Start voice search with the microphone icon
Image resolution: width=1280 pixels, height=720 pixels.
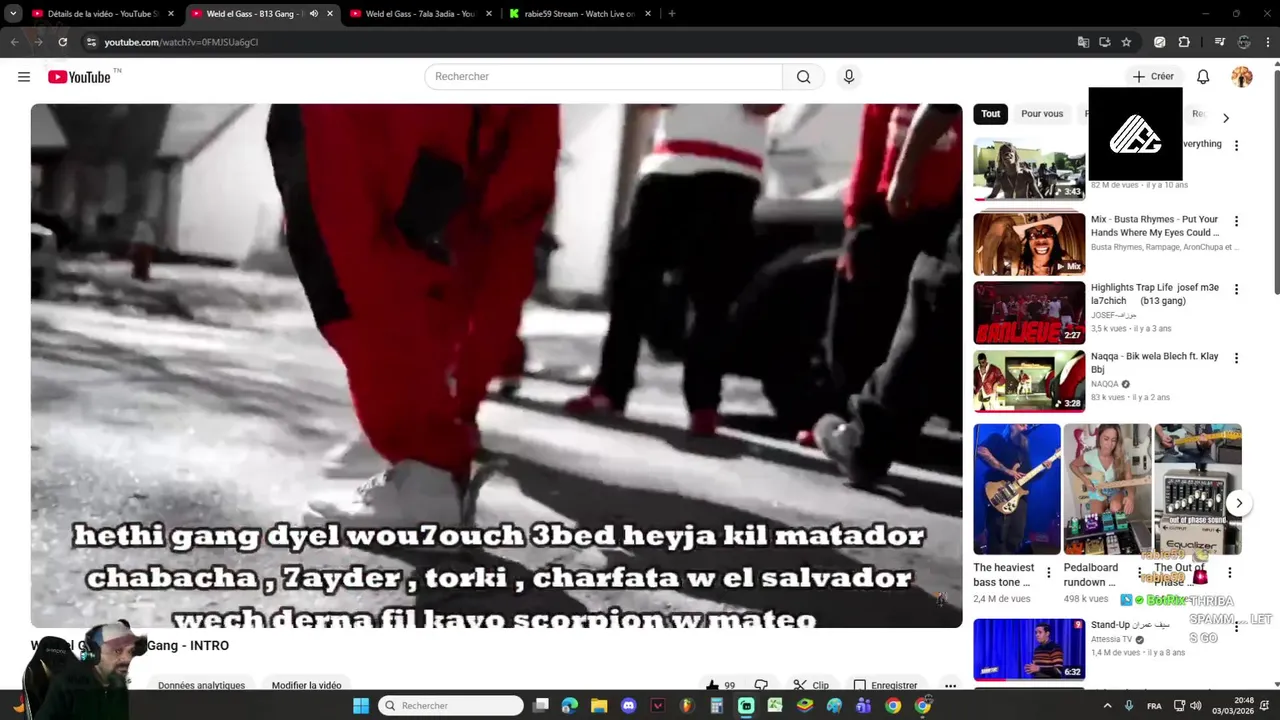[x=849, y=77]
